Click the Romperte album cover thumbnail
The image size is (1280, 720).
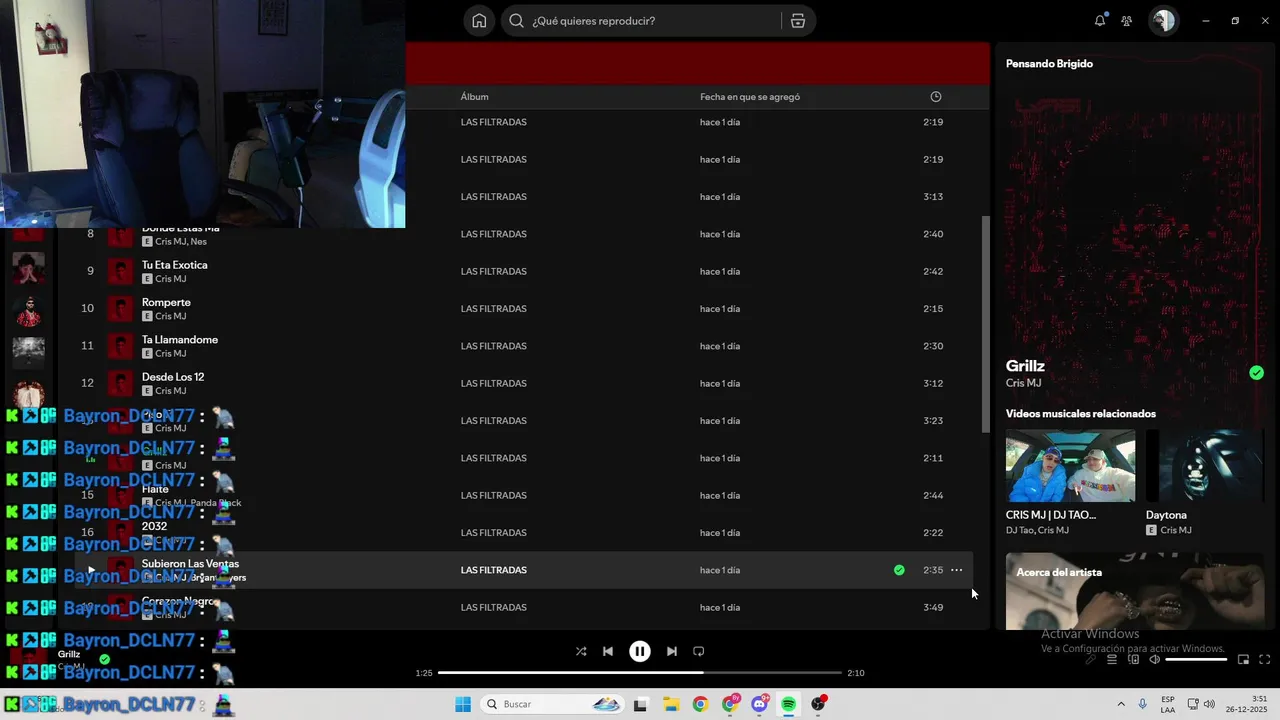[x=120, y=309]
